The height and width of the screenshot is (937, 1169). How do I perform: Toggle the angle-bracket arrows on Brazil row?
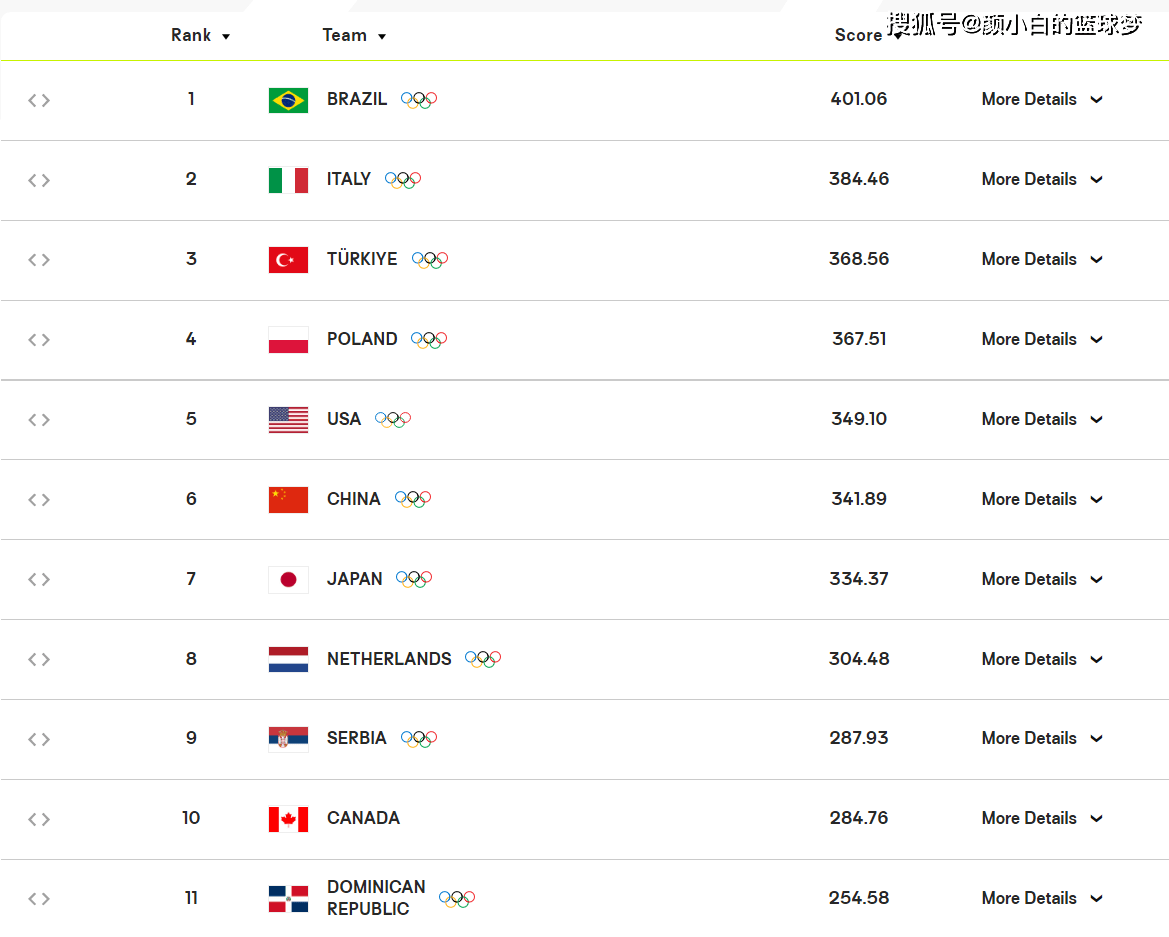(x=39, y=100)
